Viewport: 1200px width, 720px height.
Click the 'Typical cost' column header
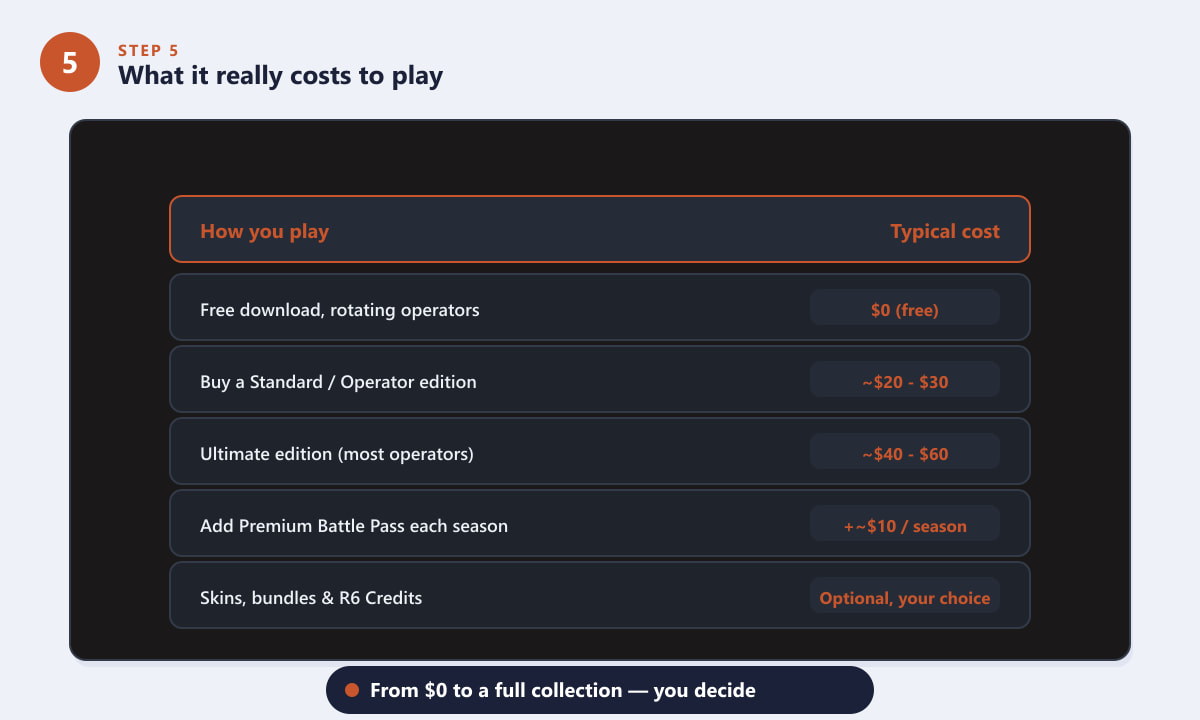point(945,231)
